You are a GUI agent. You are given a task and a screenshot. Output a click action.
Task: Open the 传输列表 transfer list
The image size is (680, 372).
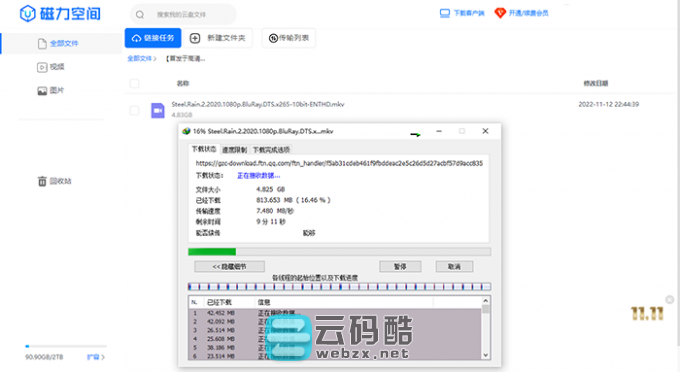(x=289, y=38)
